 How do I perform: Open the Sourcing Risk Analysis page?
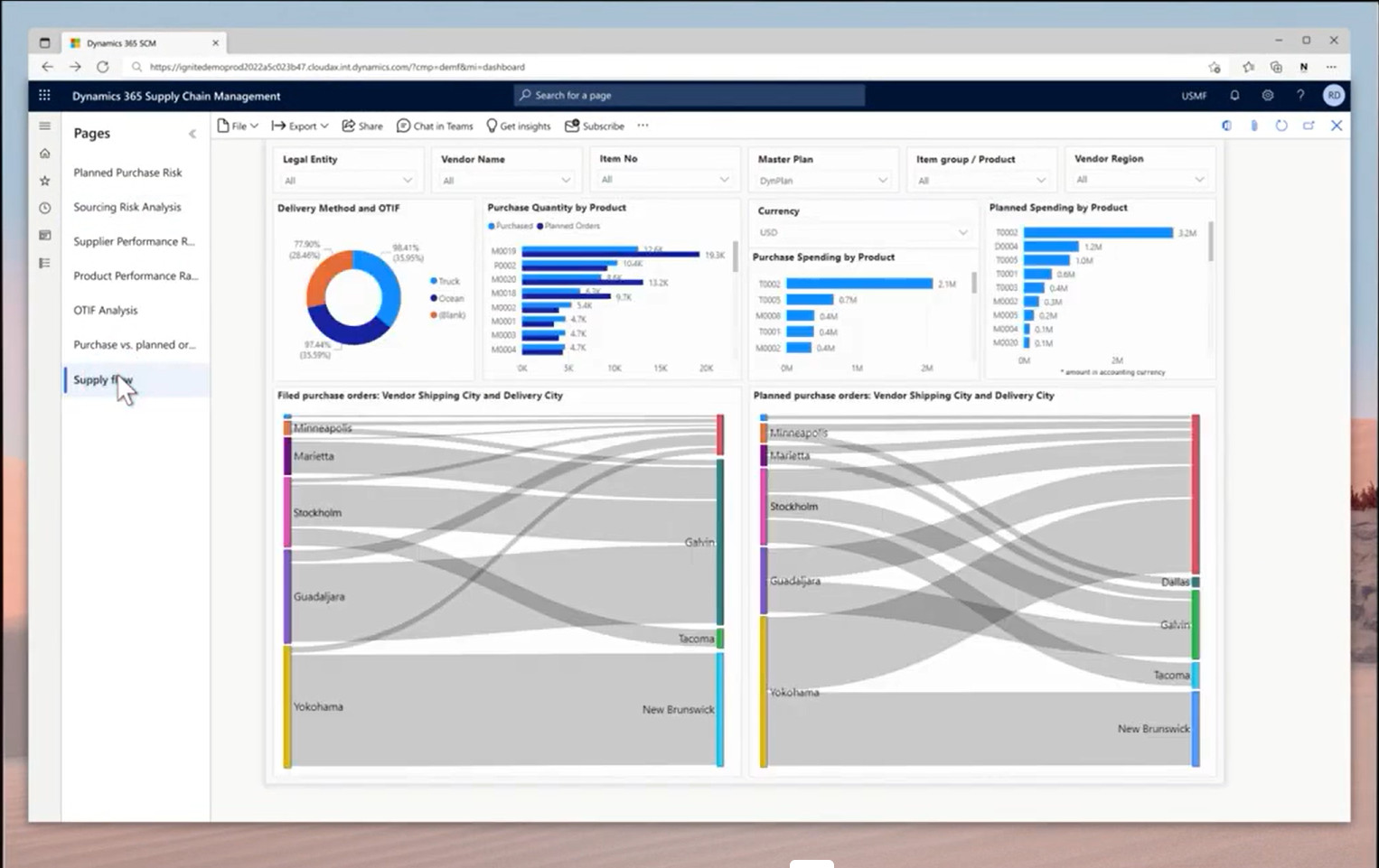pyautogui.click(x=129, y=207)
